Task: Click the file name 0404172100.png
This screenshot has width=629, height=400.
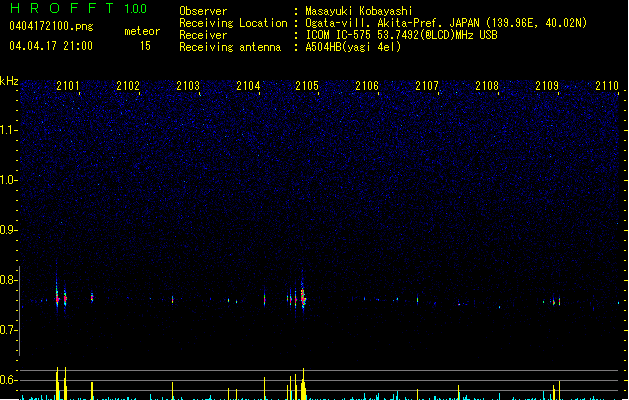Action: 51,26
